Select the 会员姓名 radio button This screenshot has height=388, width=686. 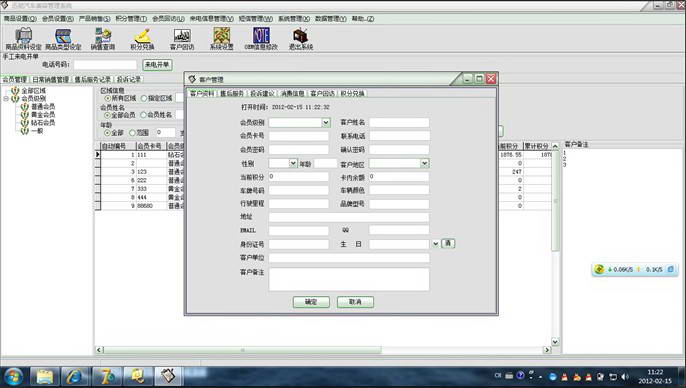point(143,115)
